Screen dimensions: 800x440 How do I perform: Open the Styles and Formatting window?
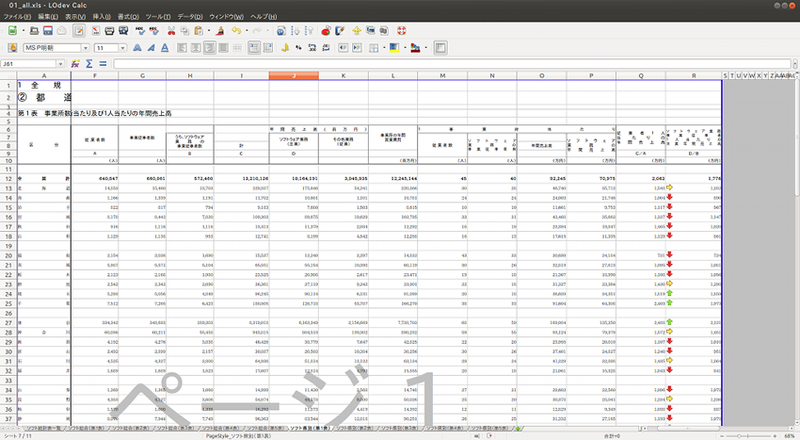pos(13,47)
